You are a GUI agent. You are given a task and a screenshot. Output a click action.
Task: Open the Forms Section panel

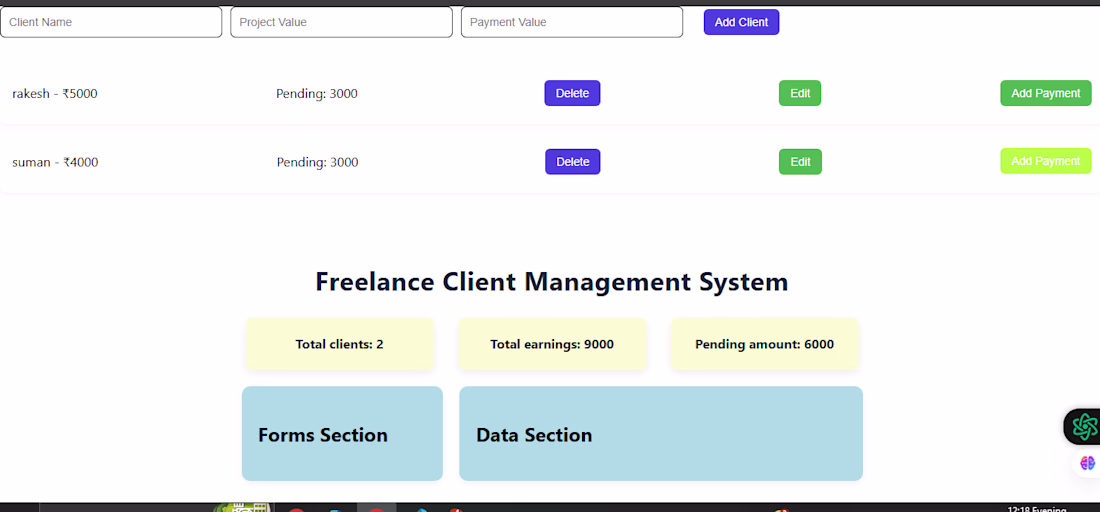[342, 433]
